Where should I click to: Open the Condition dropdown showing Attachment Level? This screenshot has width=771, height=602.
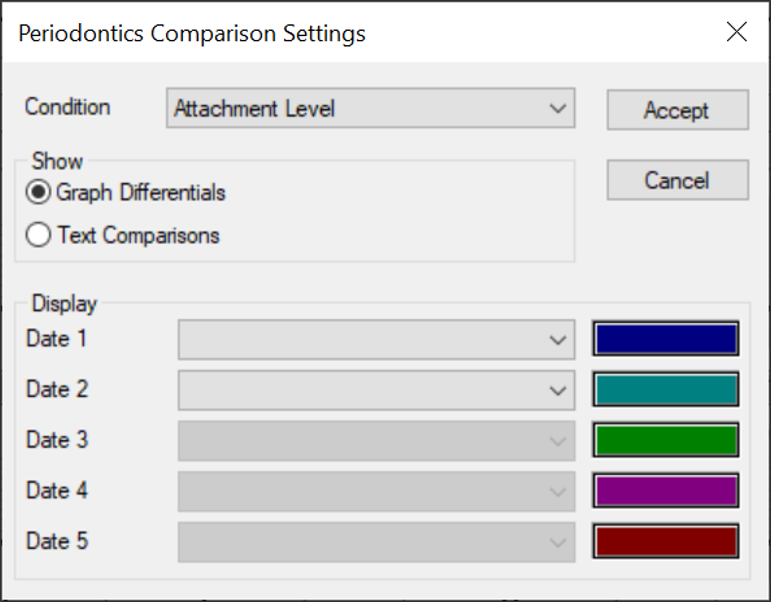pyautogui.click(x=370, y=109)
